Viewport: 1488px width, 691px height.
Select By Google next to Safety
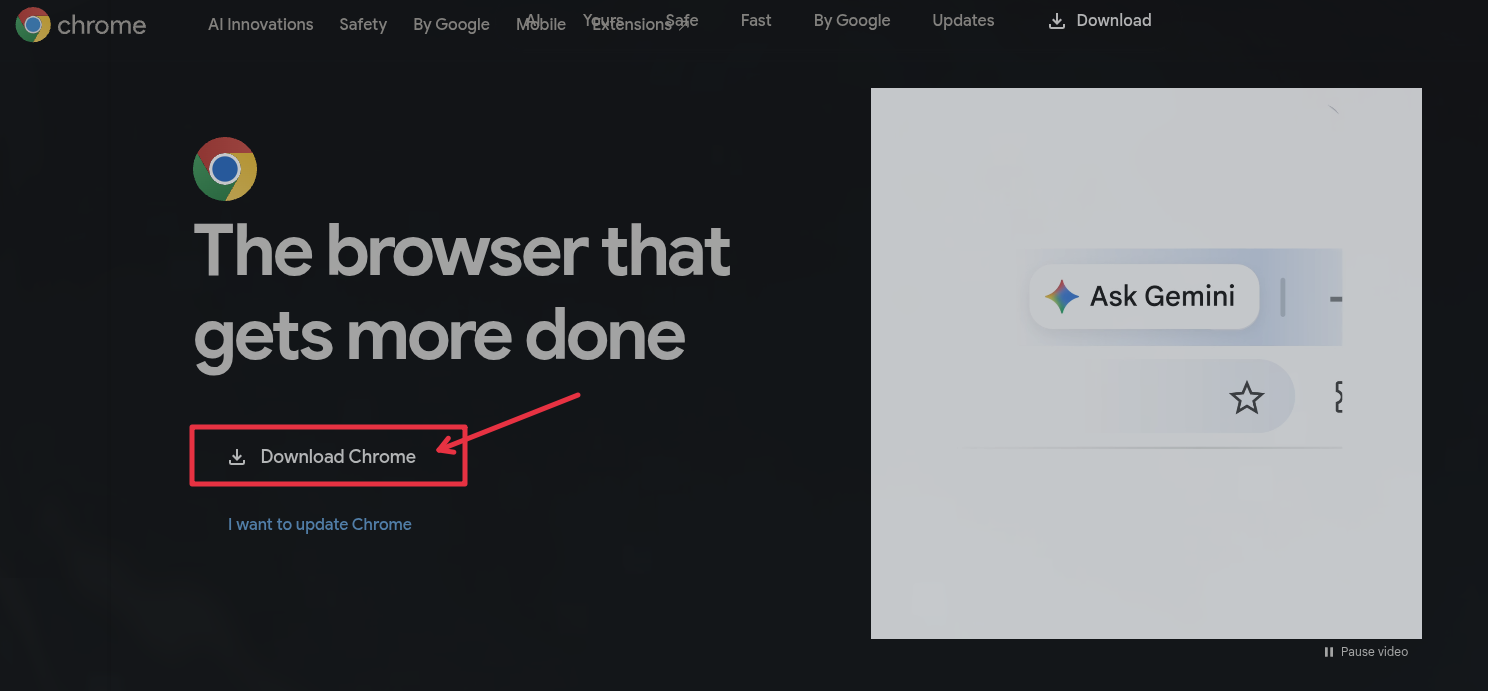451,24
